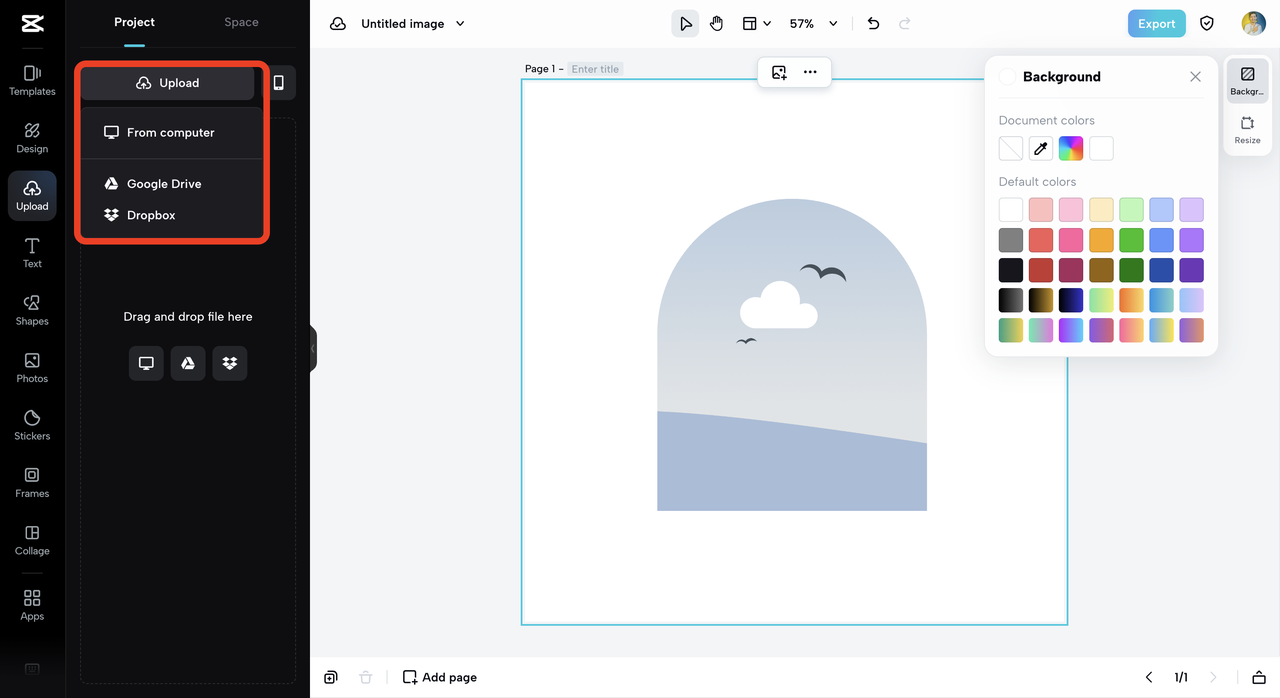This screenshot has height=698, width=1280.
Task: Open the Resize tool in right panel
Action: (x=1247, y=131)
